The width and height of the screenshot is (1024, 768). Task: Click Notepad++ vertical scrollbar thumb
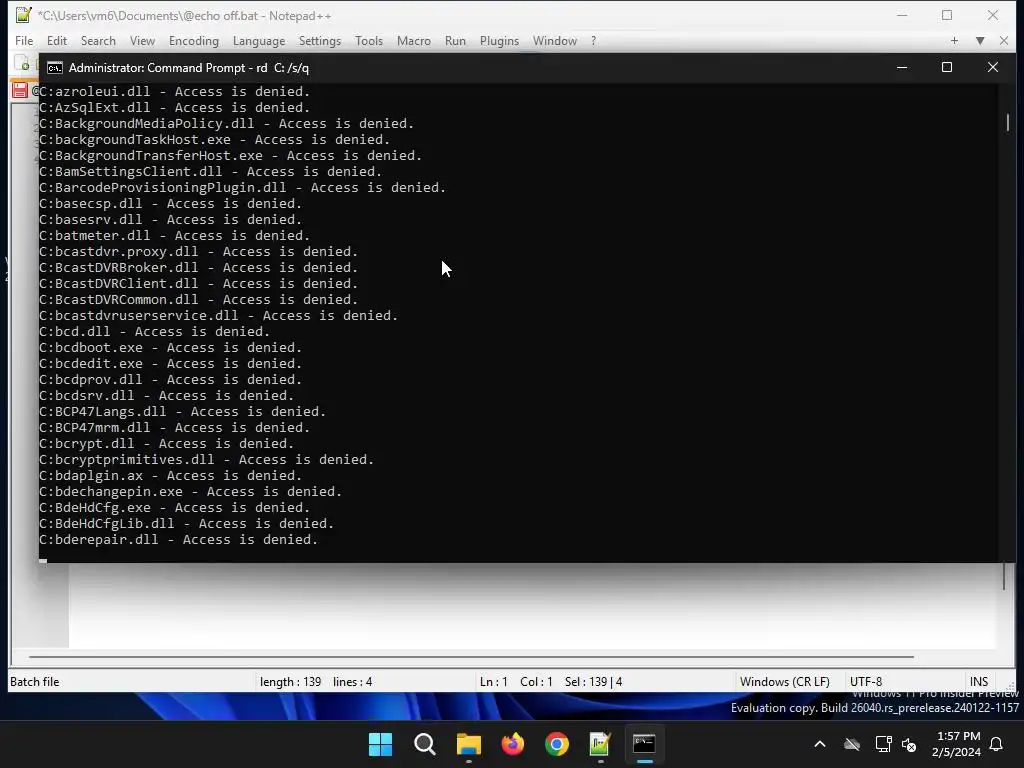(x=1004, y=576)
